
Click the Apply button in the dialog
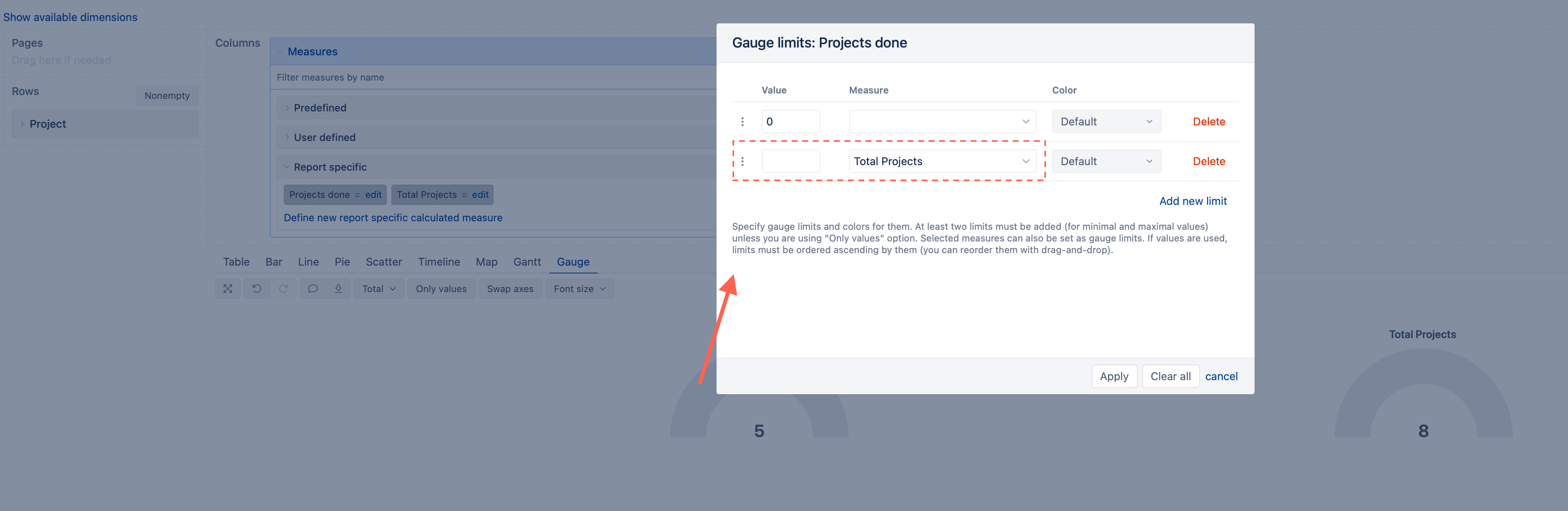(1114, 376)
